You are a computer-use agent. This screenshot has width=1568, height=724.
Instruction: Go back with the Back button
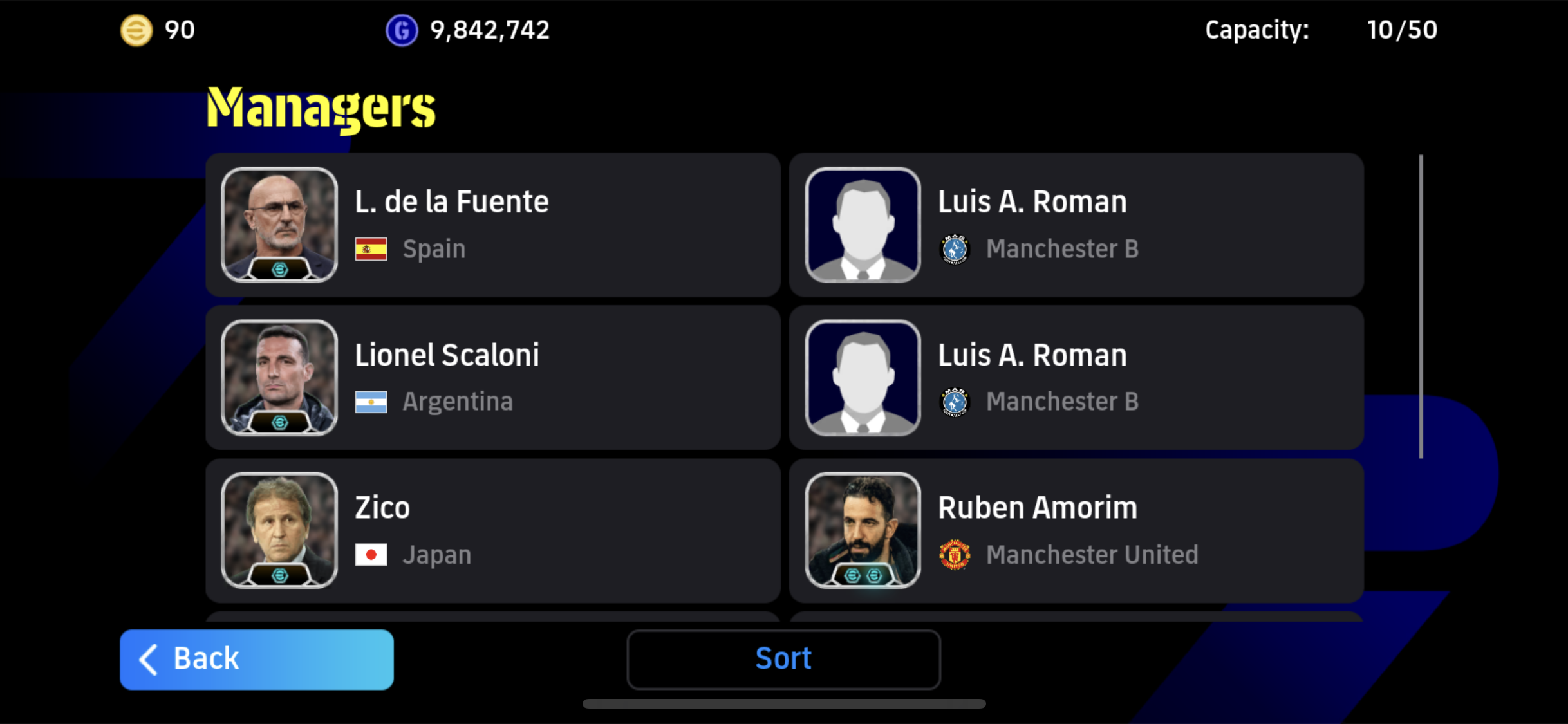[x=257, y=660]
